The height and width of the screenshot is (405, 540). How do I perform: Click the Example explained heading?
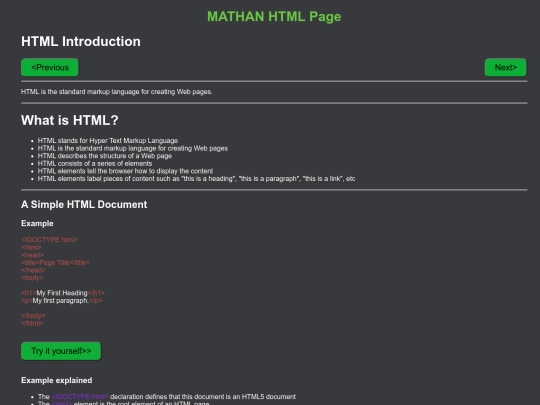pyautogui.click(x=56, y=380)
